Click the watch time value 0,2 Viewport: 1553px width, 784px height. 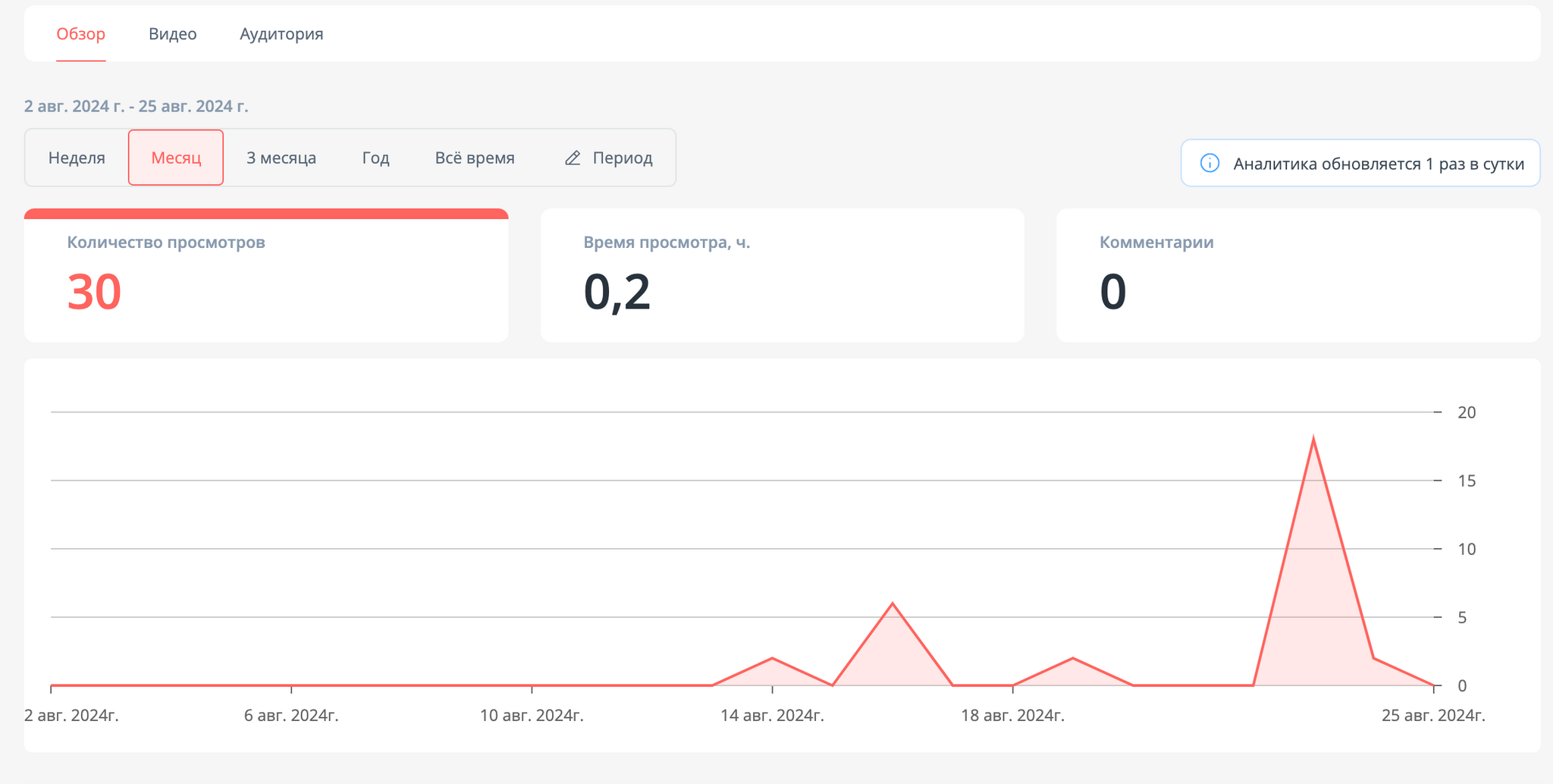[616, 292]
